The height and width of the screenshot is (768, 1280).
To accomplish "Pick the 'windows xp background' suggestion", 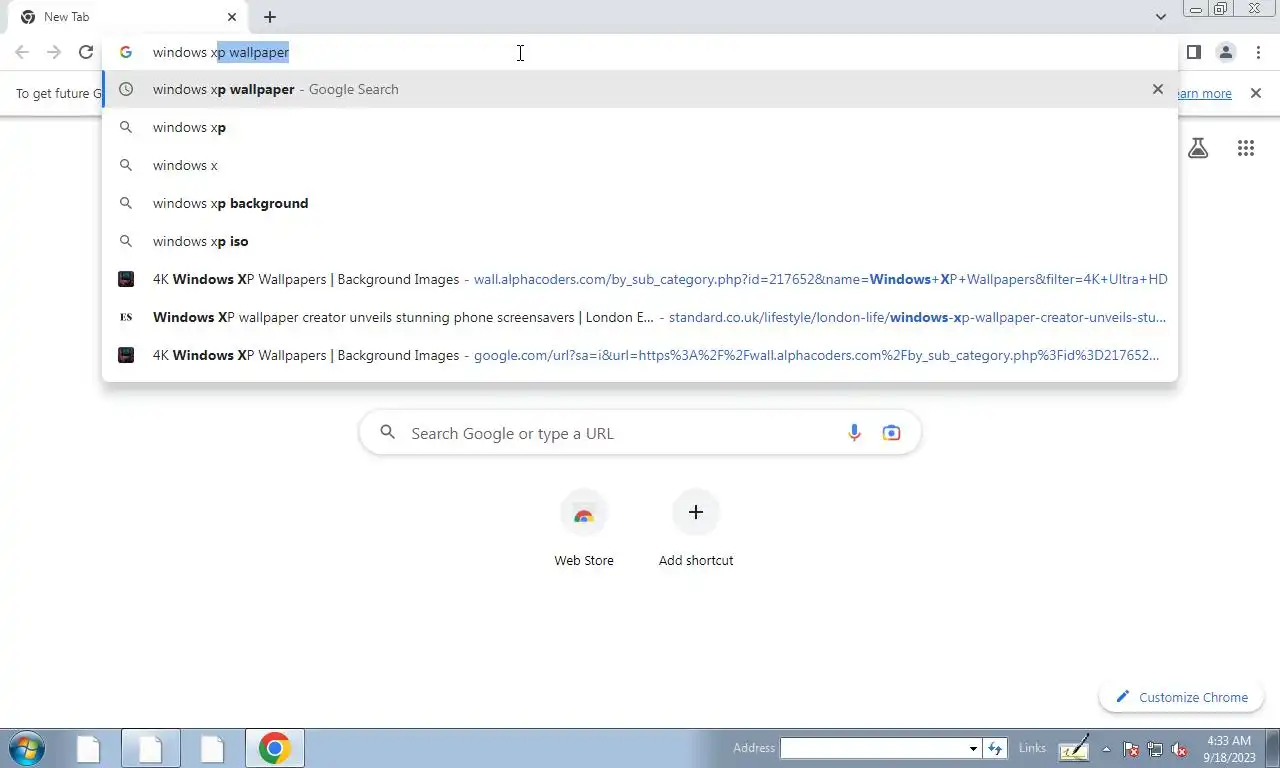I will tap(640, 203).
